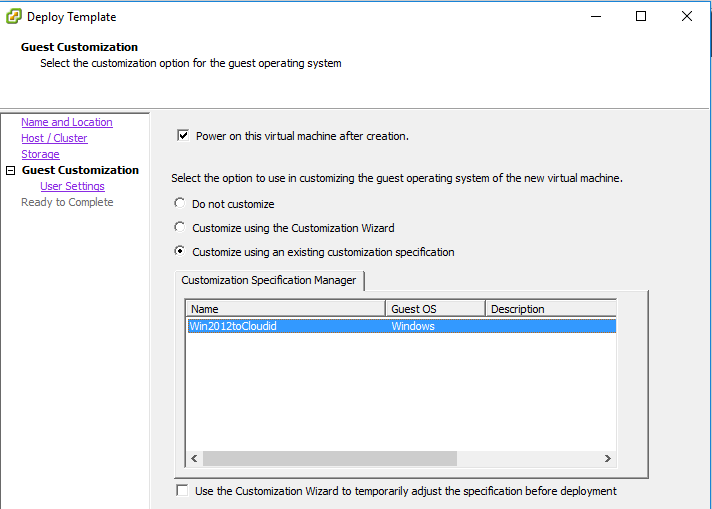The height and width of the screenshot is (509, 712).
Task: Click the list's right scroll arrow
Action: 608,458
